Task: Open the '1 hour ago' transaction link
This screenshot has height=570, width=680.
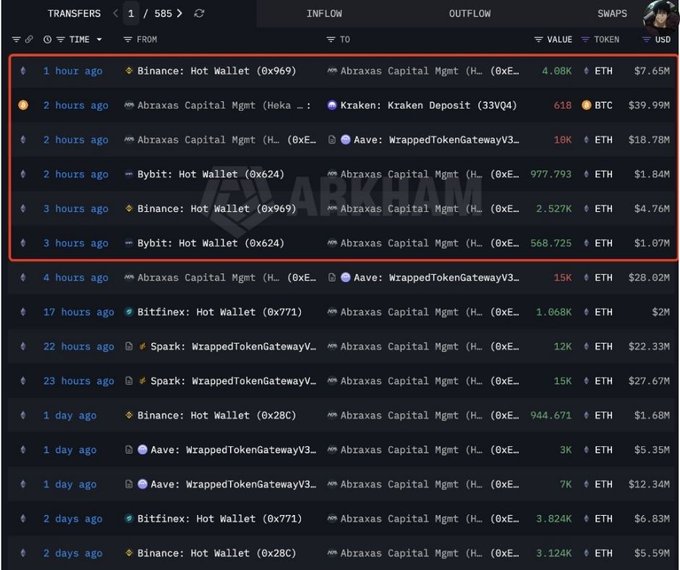Action: [x=72, y=71]
